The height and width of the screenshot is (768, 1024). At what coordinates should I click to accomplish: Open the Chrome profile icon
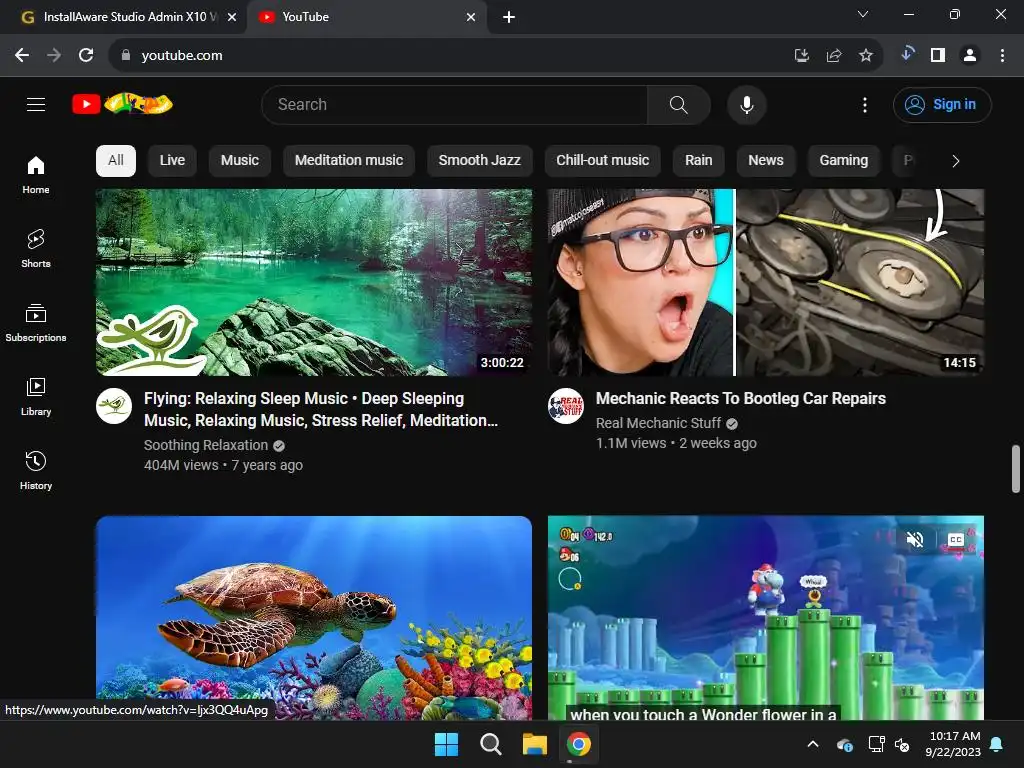[x=970, y=56]
